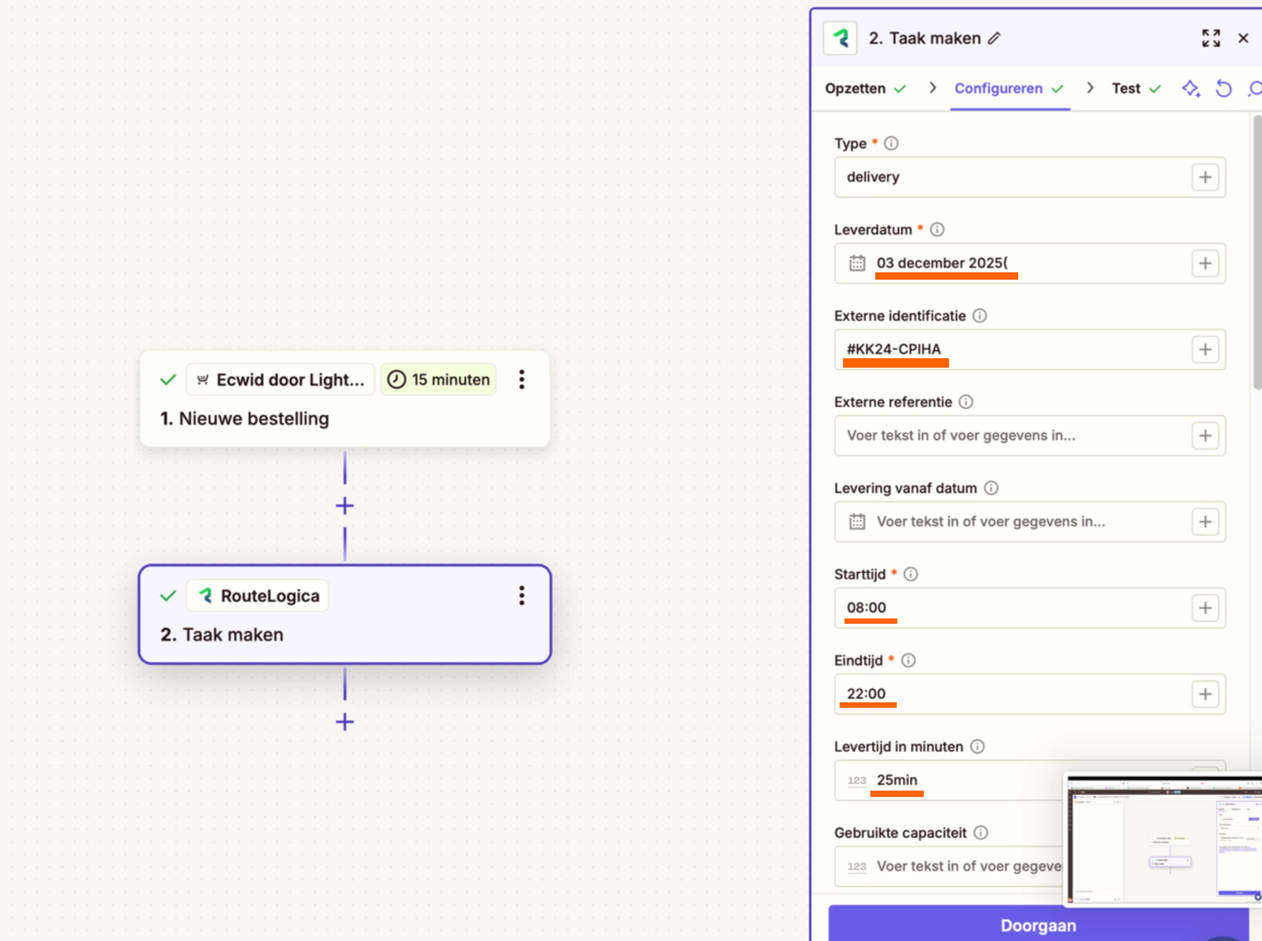Image resolution: width=1262 pixels, height=941 pixels.
Task: Click the calendar icon in Leverdatum field
Action: [857, 264]
